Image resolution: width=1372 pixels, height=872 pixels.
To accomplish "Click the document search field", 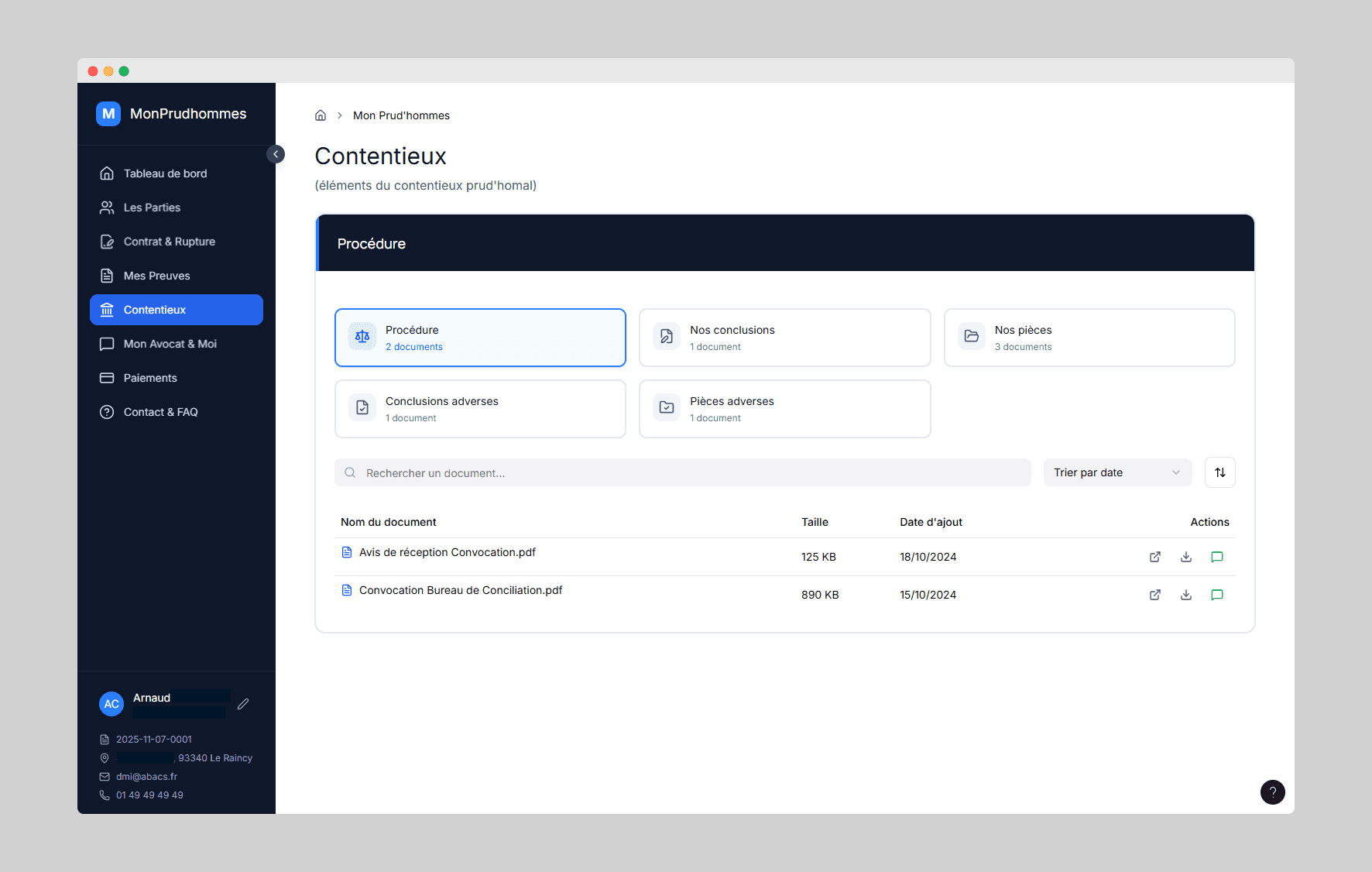I will tap(682, 472).
